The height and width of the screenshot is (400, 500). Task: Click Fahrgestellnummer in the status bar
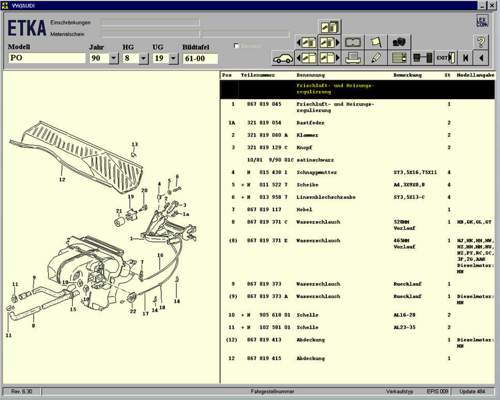pos(272,391)
